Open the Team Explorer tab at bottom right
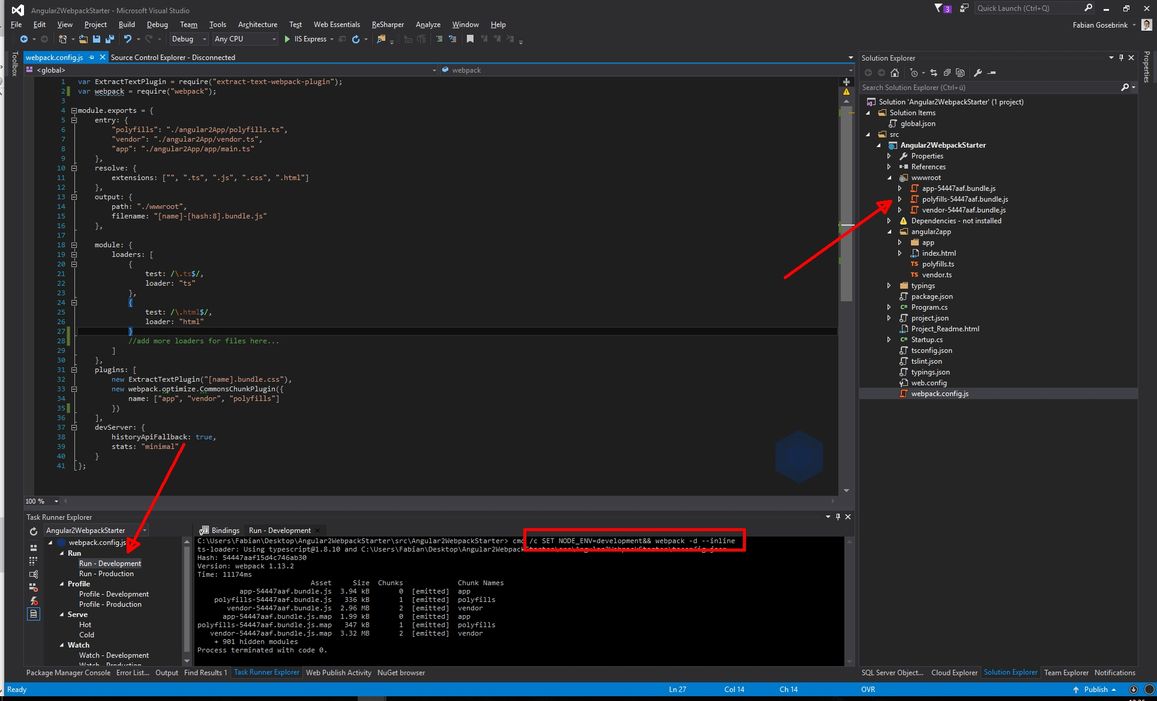 [x=1066, y=672]
